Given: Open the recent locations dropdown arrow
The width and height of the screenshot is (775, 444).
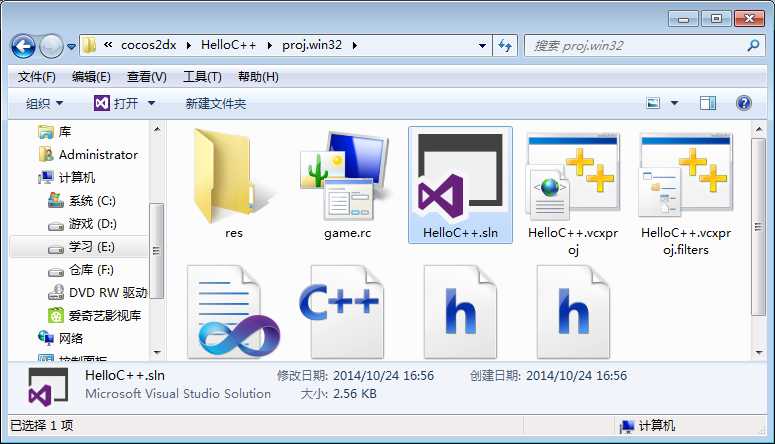Looking at the screenshot, I should [x=71, y=46].
